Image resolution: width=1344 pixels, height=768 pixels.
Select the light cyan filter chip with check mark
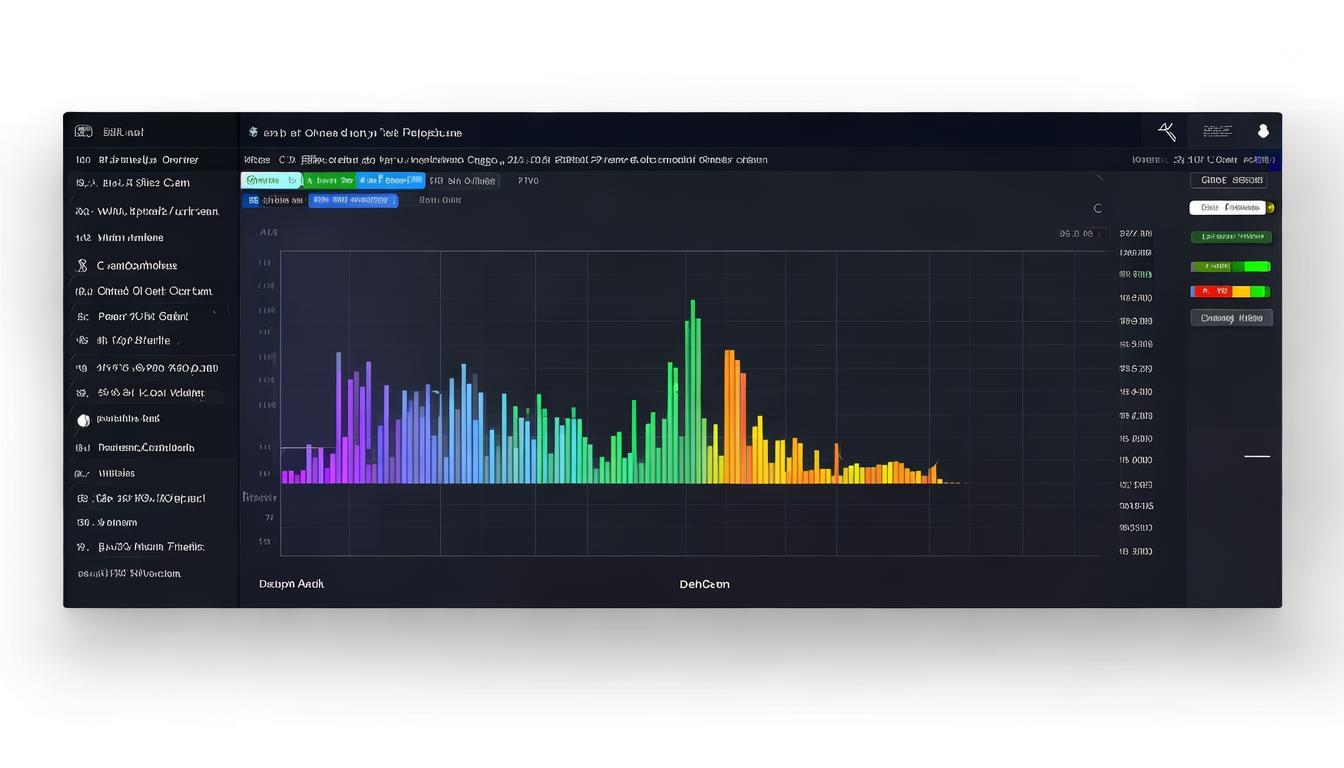pos(271,180)
